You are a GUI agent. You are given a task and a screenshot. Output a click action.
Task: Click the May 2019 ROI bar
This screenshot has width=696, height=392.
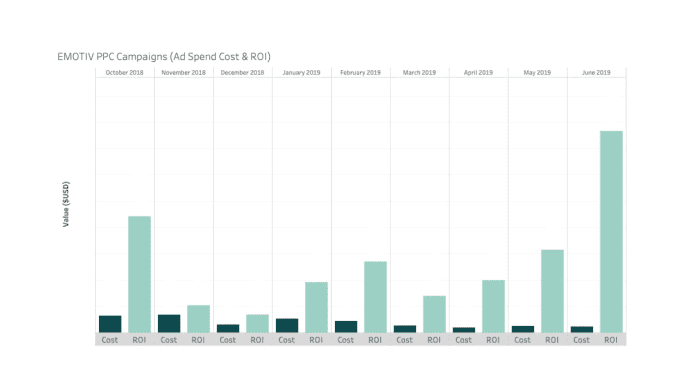point(552,291)
